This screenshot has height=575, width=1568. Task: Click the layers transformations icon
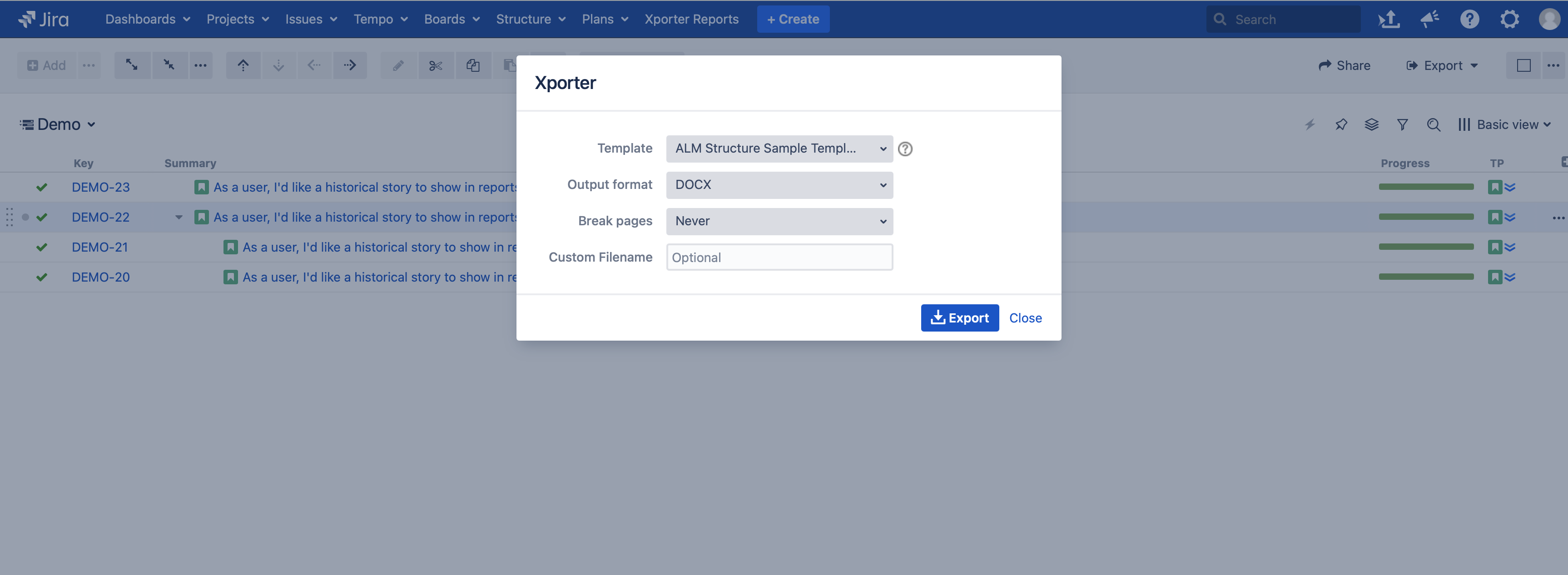pos(1371,125)
